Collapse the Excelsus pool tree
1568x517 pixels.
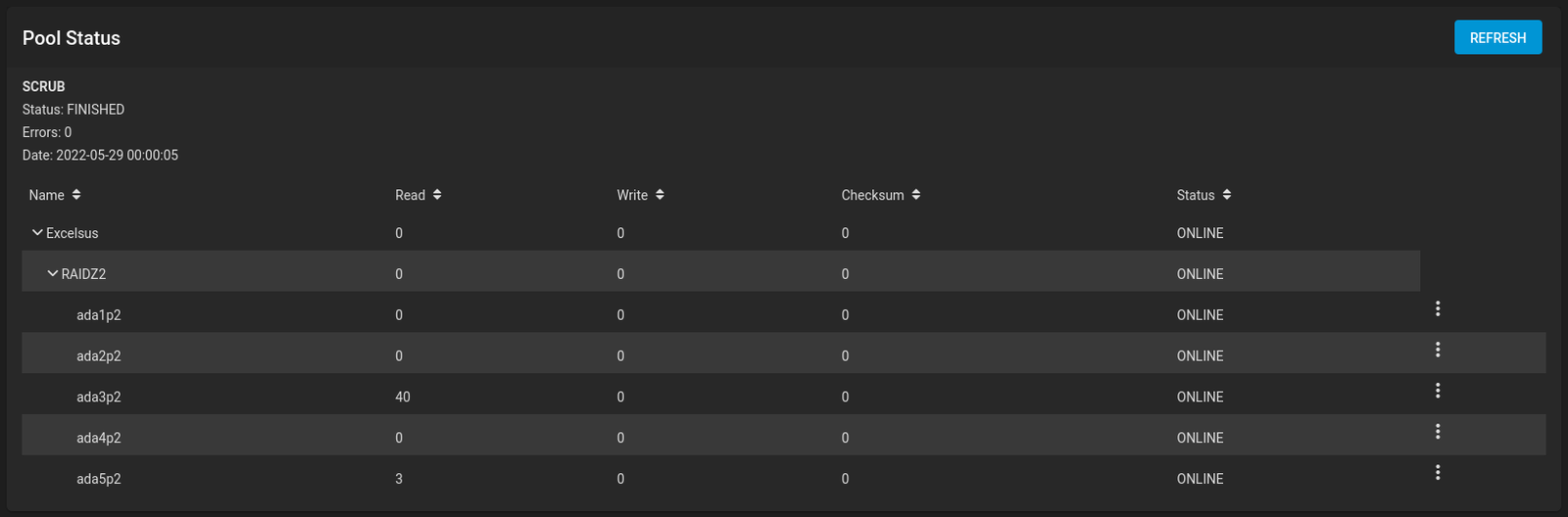[x=37, y=233]
